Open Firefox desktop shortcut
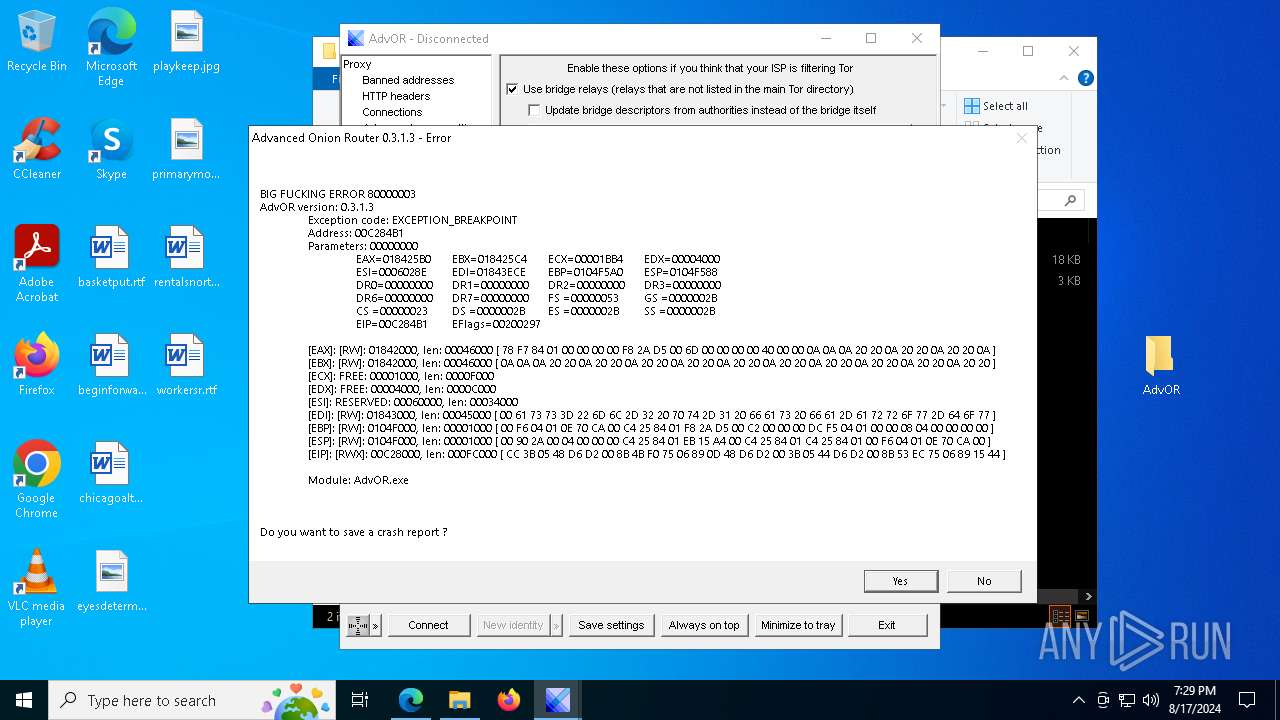Image resolution: width=1280 pixels, height=720 pixels. (37, 365)
